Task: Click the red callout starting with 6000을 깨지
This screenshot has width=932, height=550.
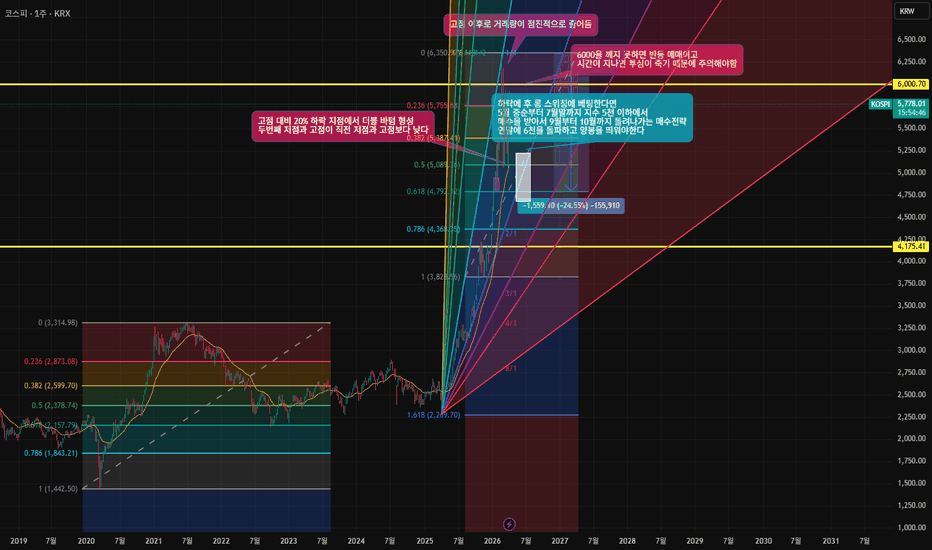Action: click(x=657, y=59)
